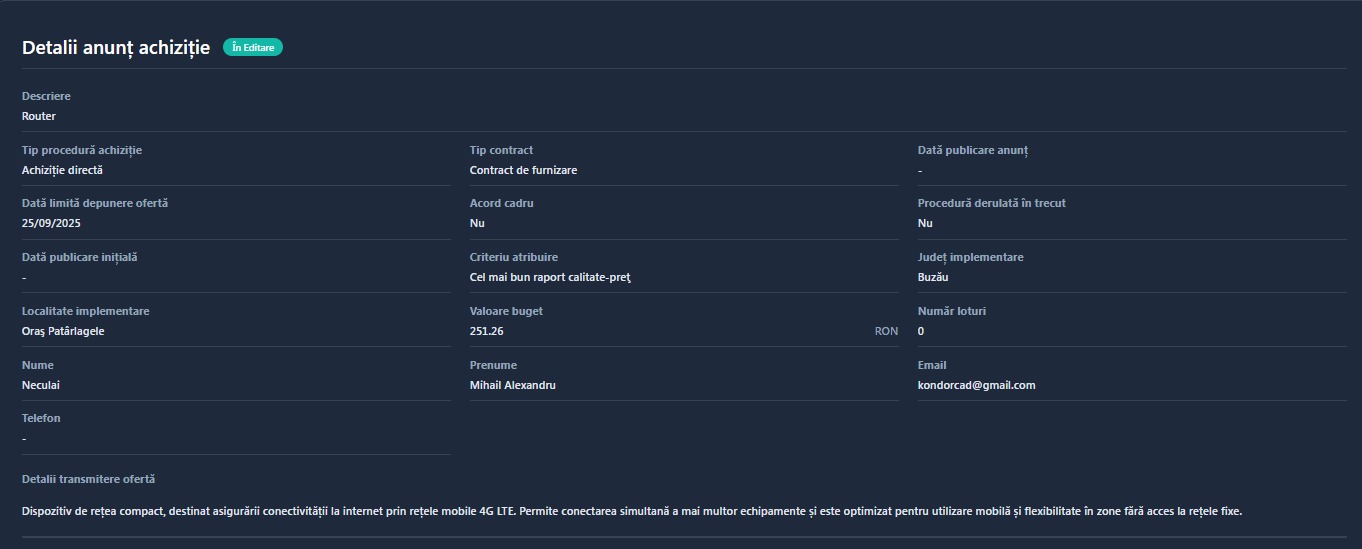Click the Procedură derulată în trecut value
The image size is (1362, 549).
coord(925,223)
